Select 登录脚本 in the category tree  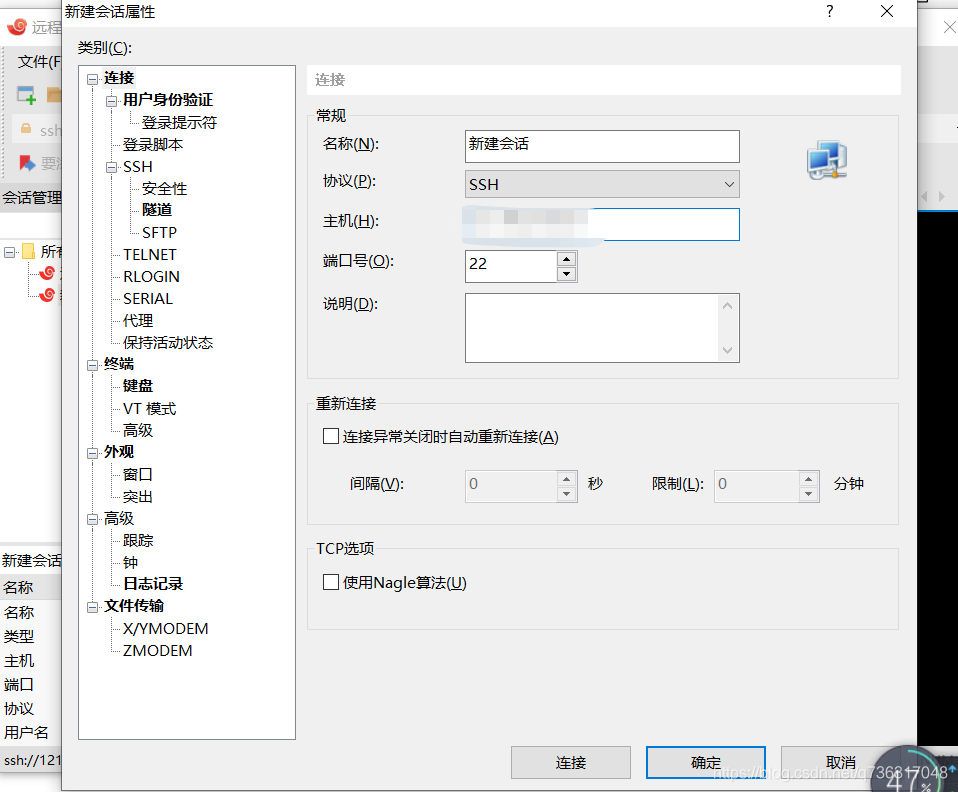click(153, 144)
